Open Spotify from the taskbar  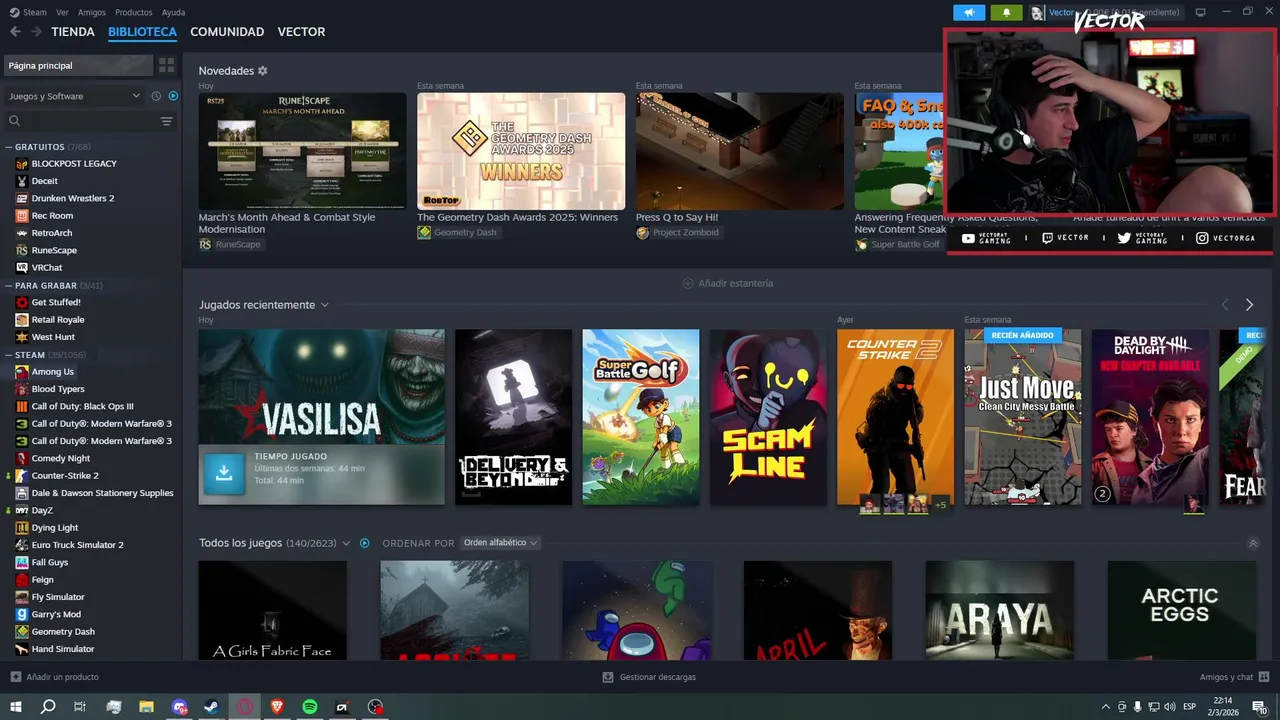[310, 707]
